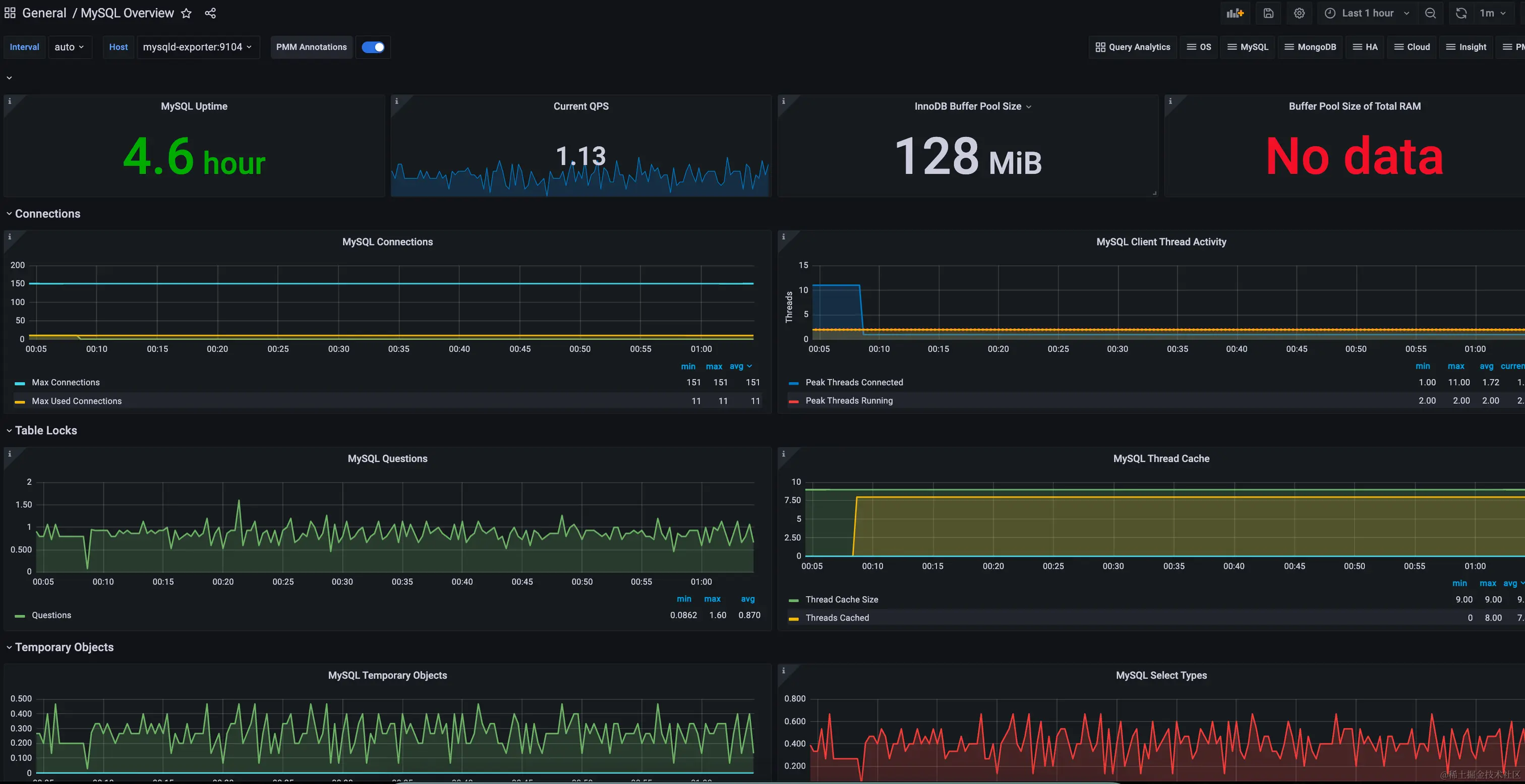Open the dashboards grid icon beside General
Image resolution: width=1525 pixels, height=784 pixels.
(x=10, y=13)
